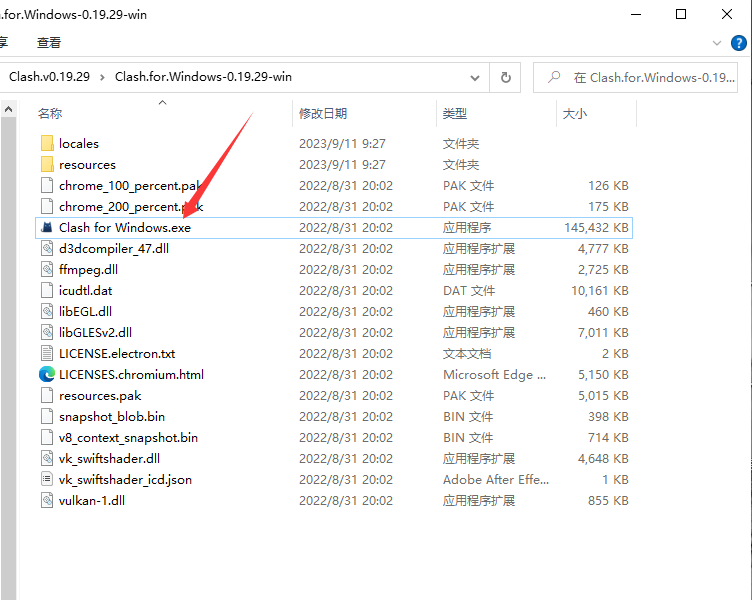752x600 pixels.
Task: Click the v8_context_snapshot.bin file icon
Action: pyautogui.click(x=47, y=437)
